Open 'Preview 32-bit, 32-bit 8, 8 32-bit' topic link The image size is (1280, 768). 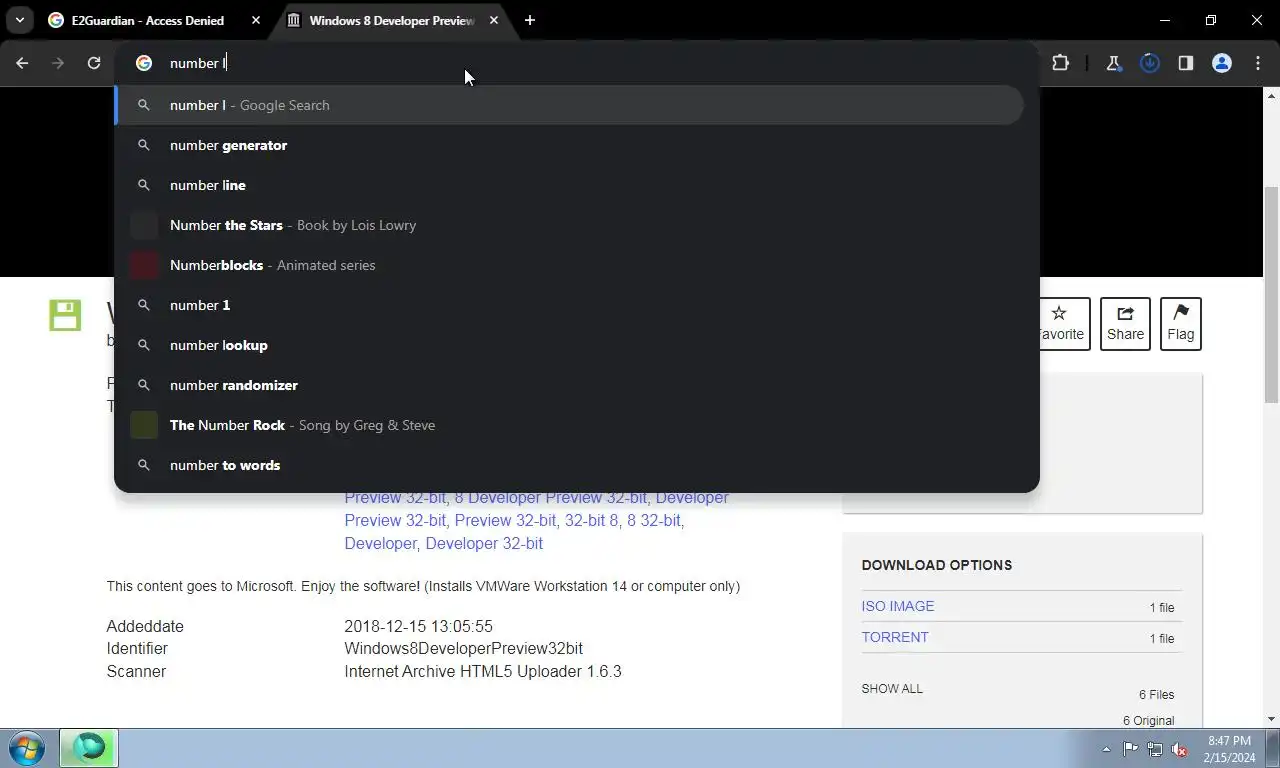pyautogui.click(x=569, y=520)
